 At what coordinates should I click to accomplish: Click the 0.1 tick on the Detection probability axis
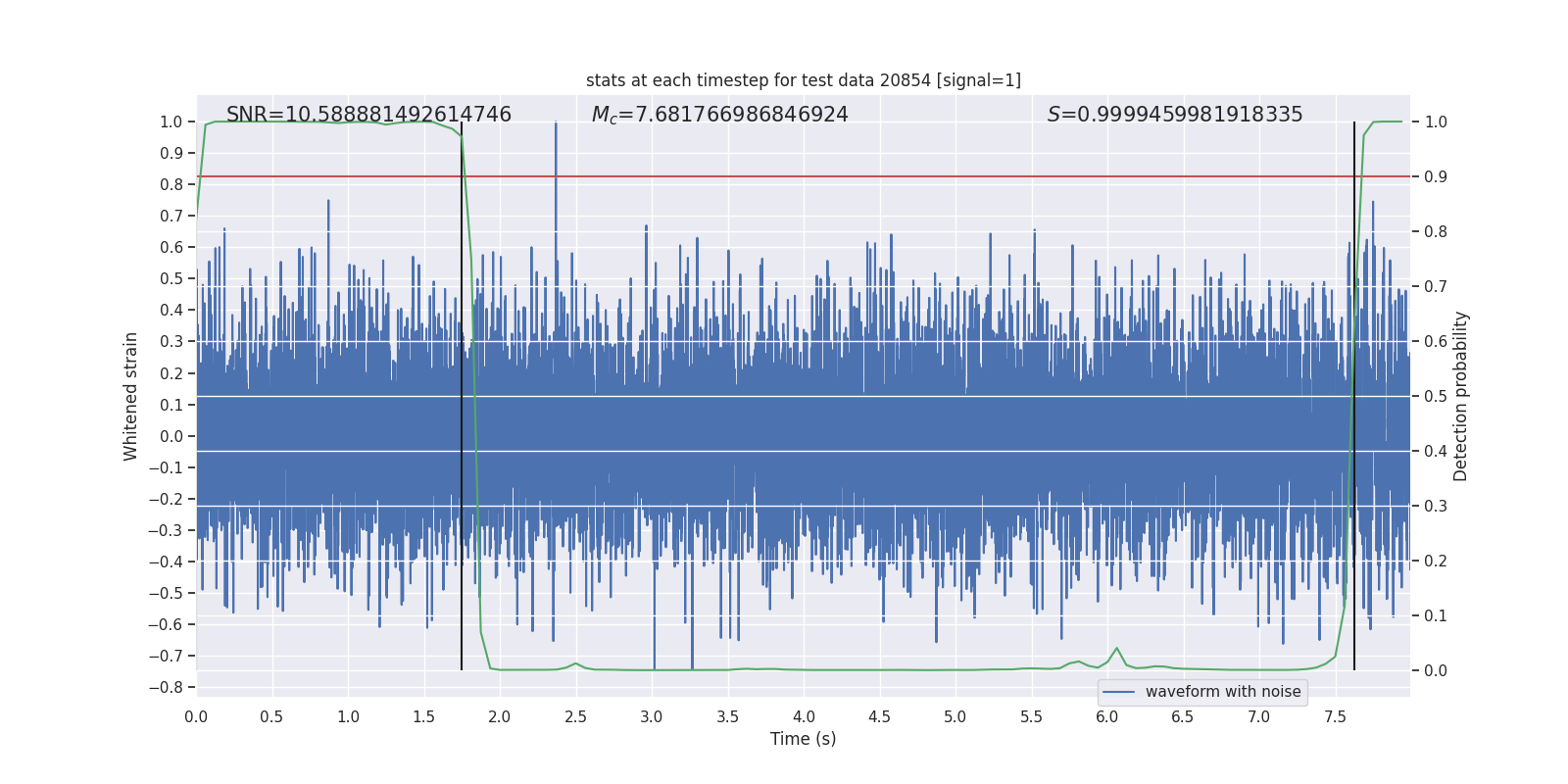(x=1436, y=616)
